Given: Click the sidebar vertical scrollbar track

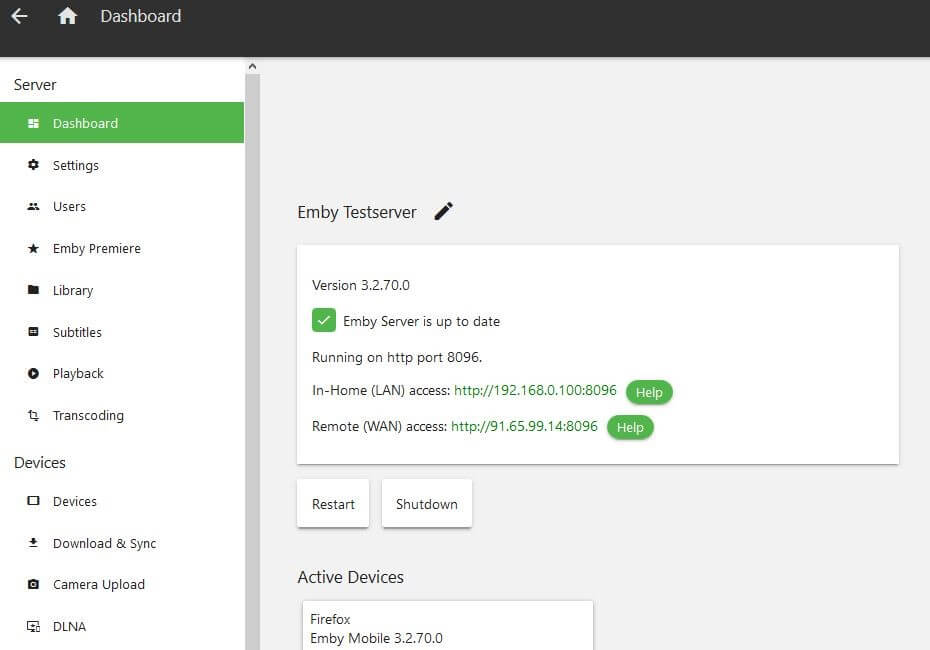Looking at the screenshot, I should click(252, 362).
